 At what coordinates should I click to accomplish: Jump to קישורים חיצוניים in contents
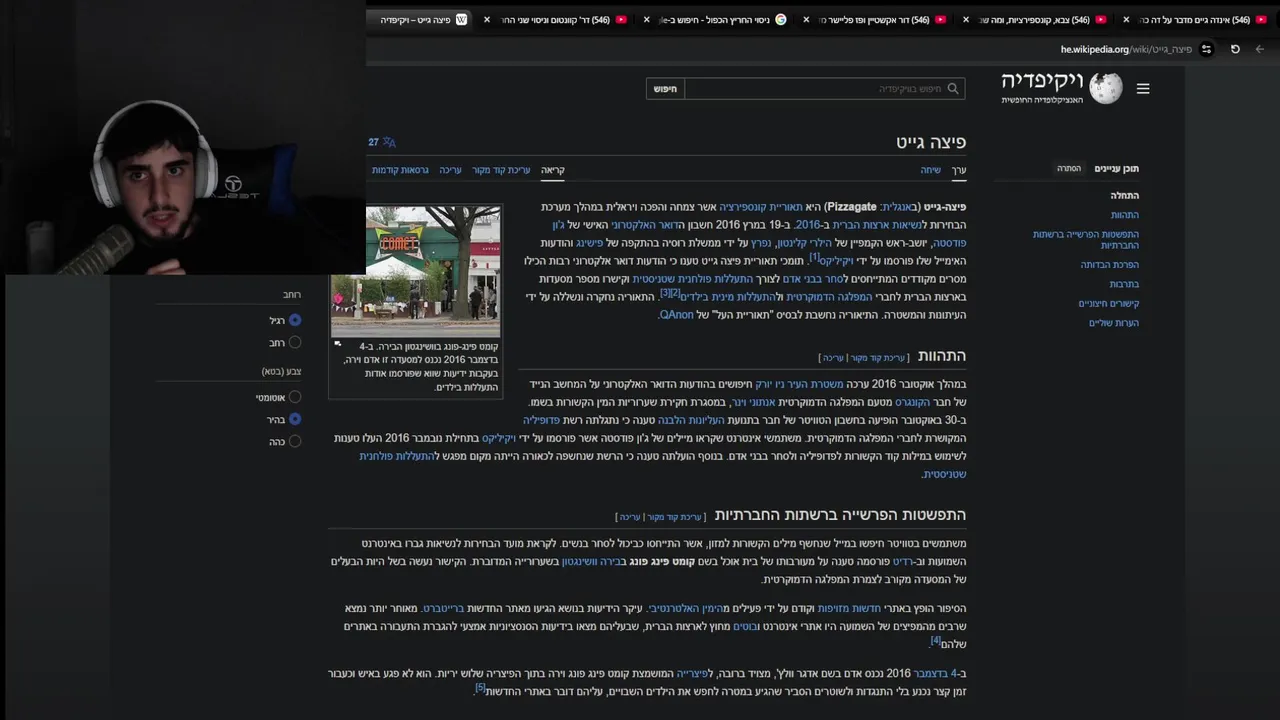click(1109, 304)
